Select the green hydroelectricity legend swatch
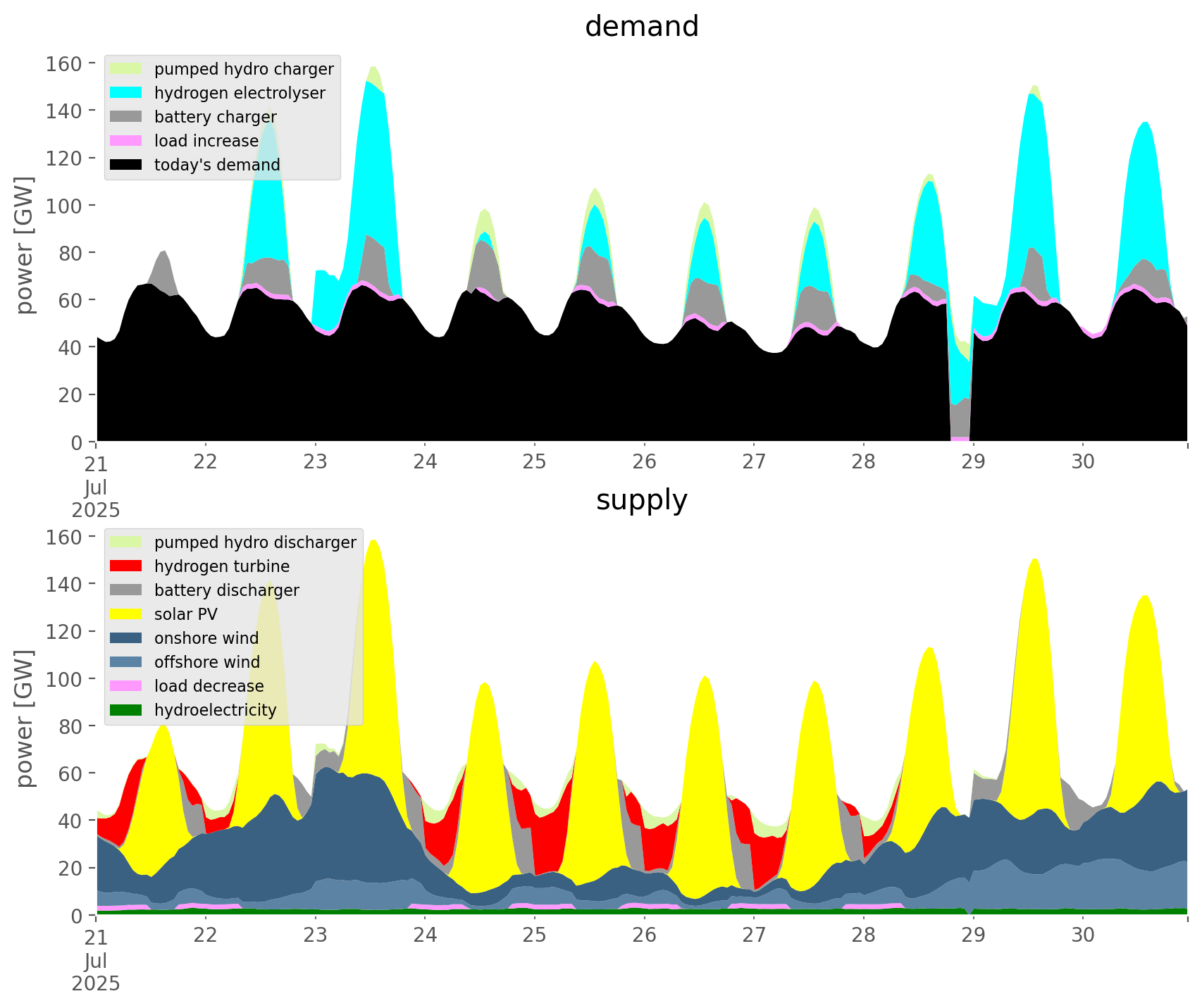The image size is (1202, 1008). [x=126, y=710]
